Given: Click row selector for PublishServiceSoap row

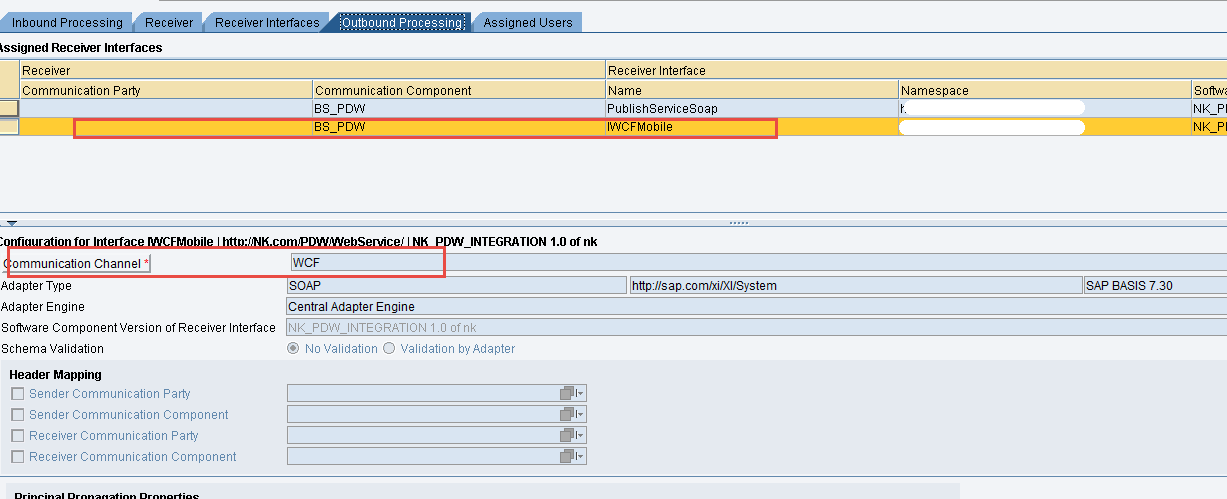Looking at the screenshot, I should [x=9, y=108].
